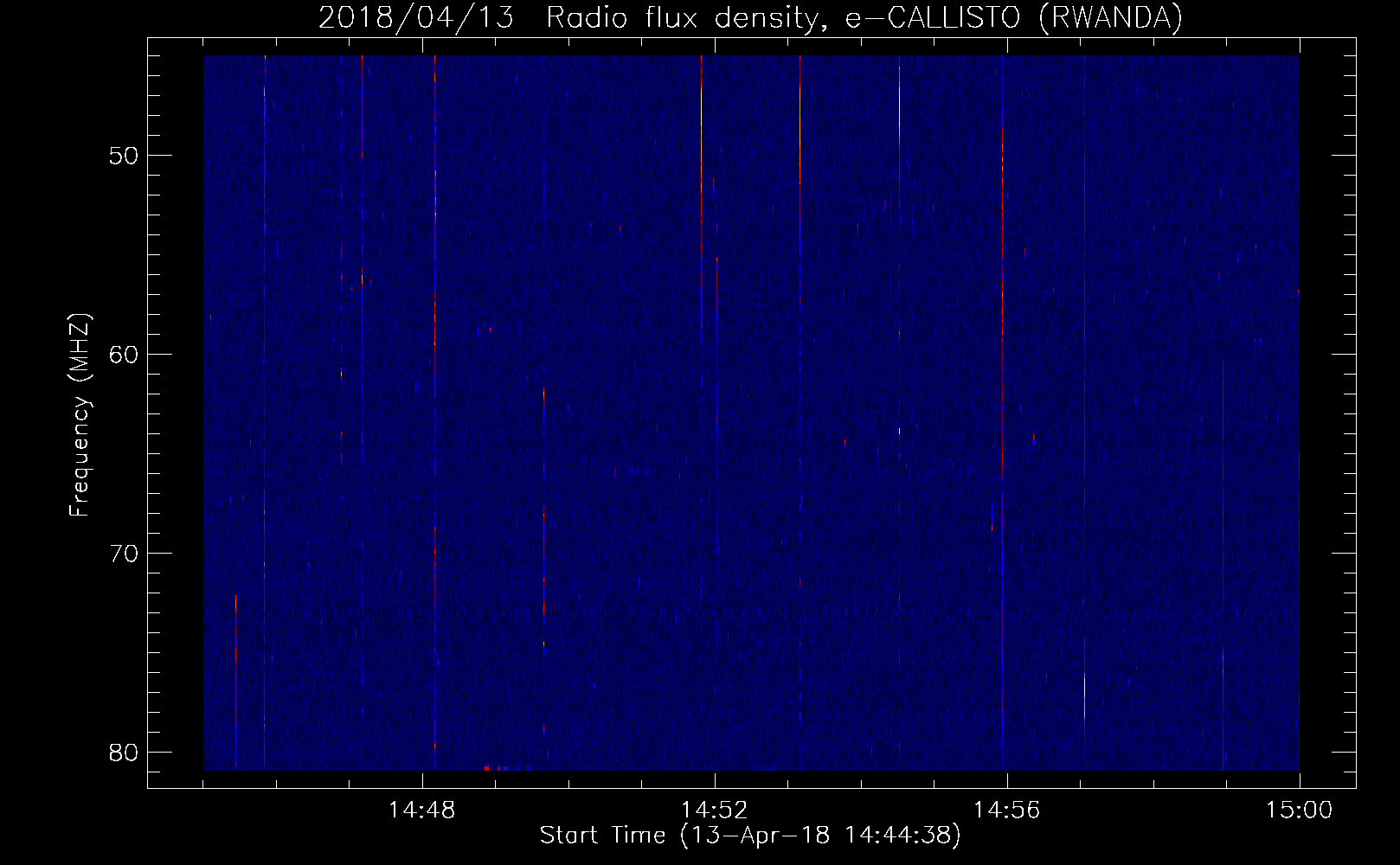Viewport: 1400px width, 865px height.
Task: Click the 14:56 time tick label
Action: (1006, 811)
